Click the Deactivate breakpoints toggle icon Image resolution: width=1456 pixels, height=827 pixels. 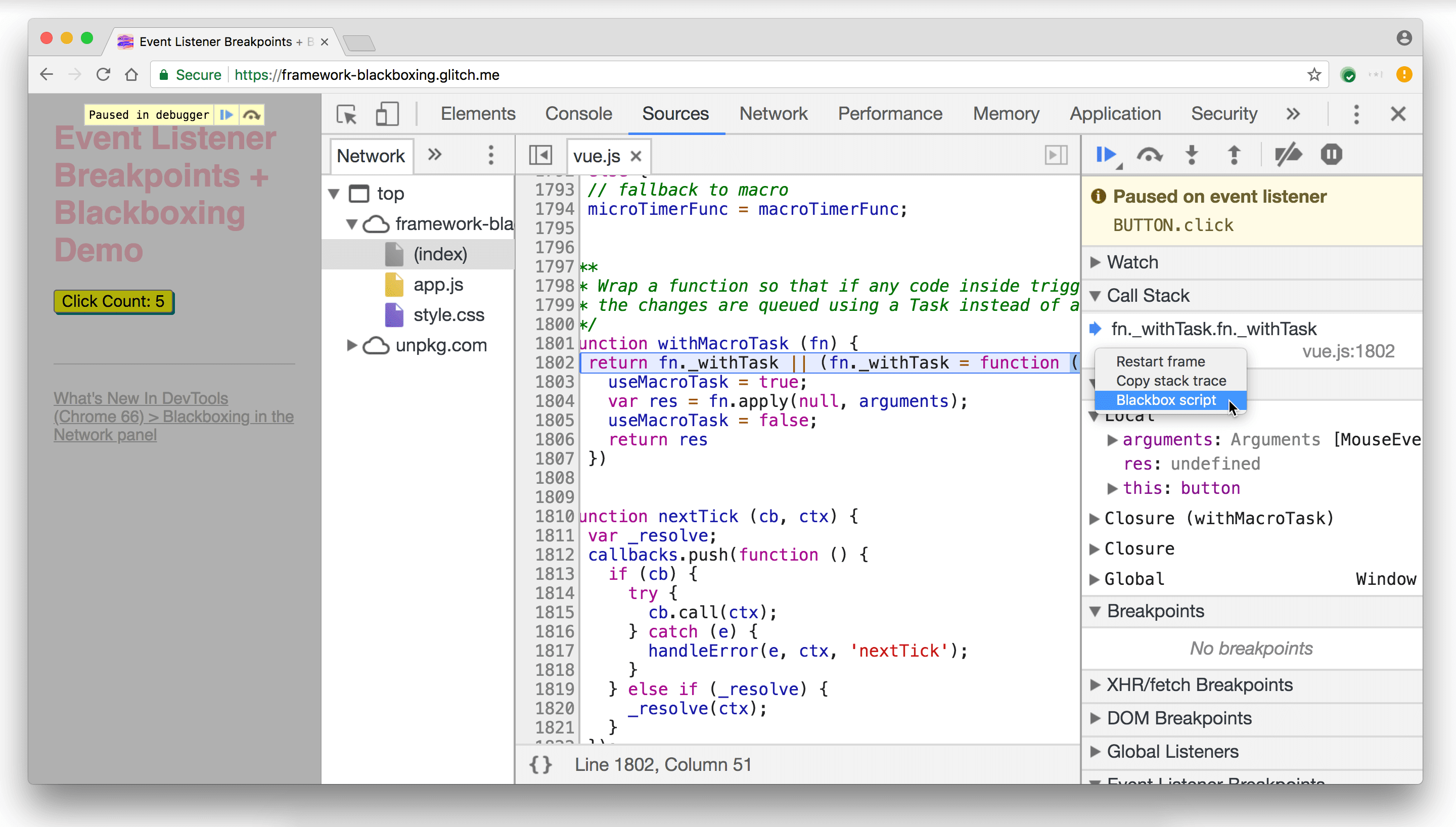point(1287,155)
